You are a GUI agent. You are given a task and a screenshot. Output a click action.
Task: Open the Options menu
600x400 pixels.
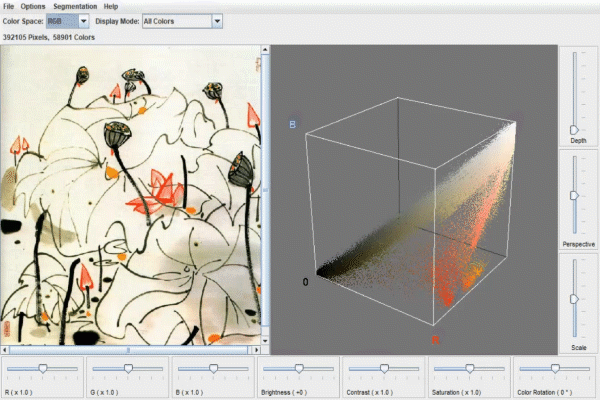click(x=33, y=6)
